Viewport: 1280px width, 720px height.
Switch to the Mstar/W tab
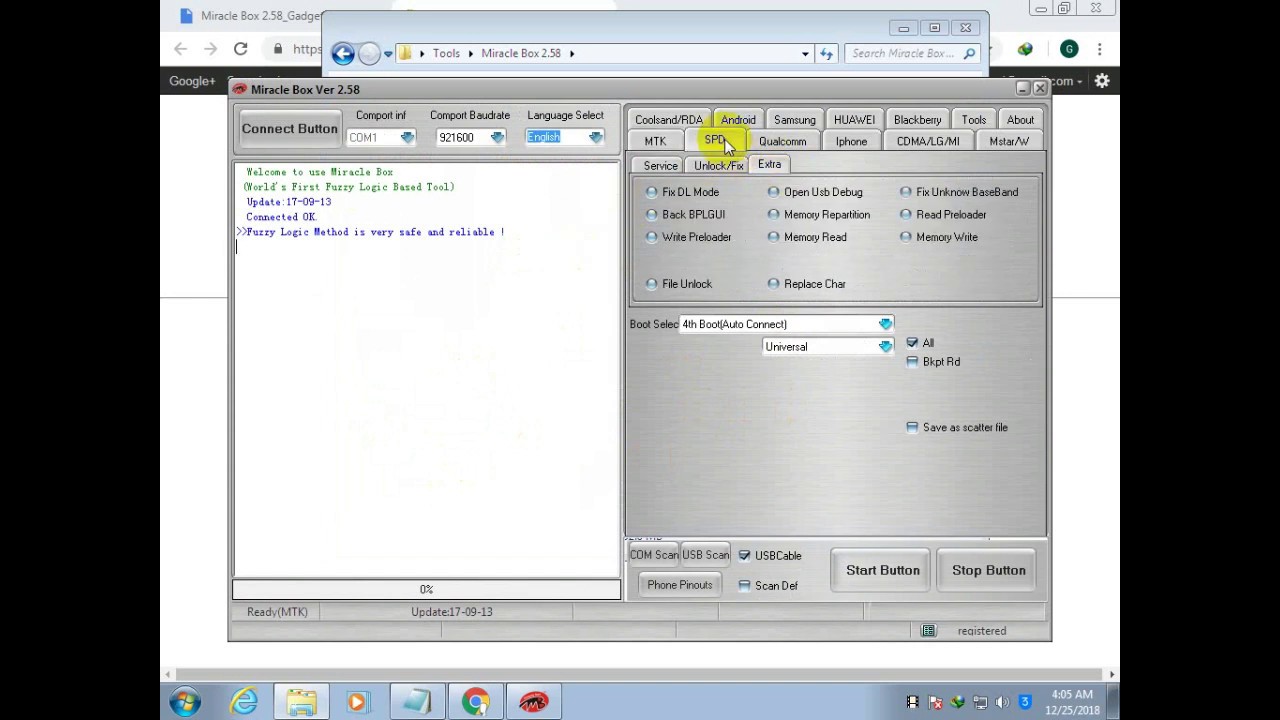[1008, 142]
